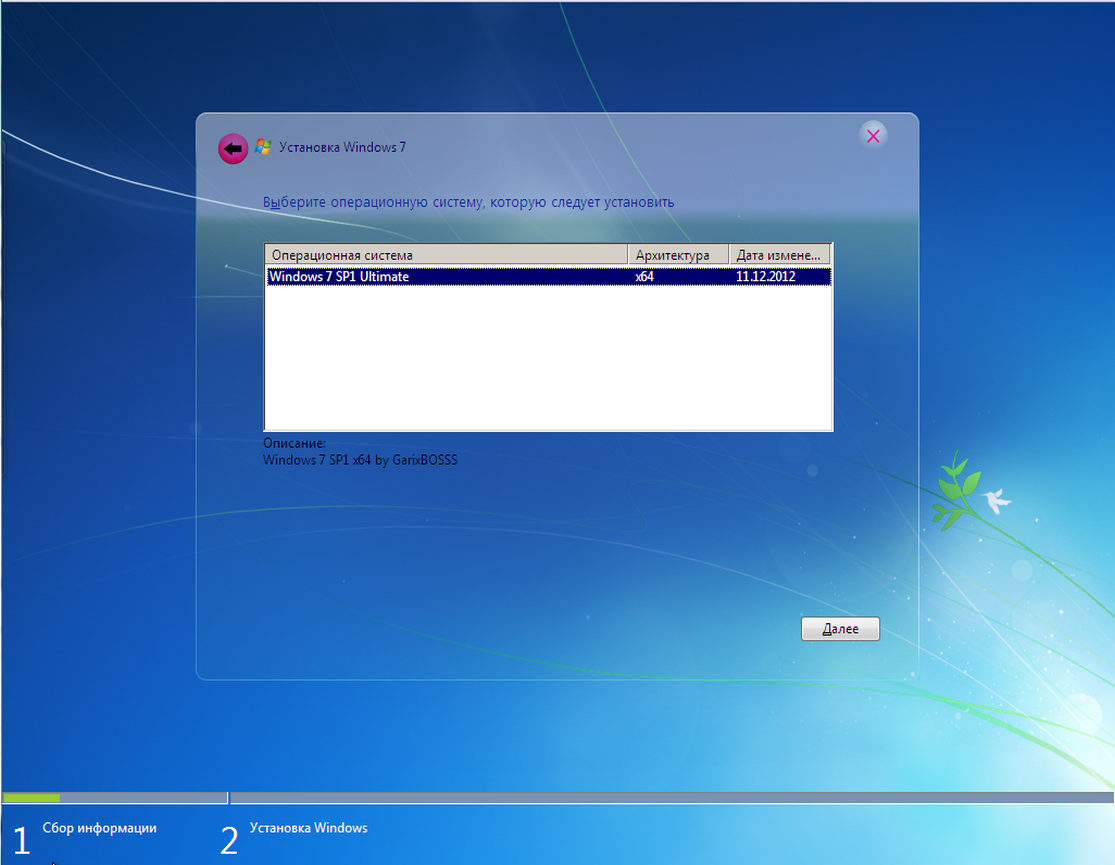Click the x64 architecture cell

[644, 277]
